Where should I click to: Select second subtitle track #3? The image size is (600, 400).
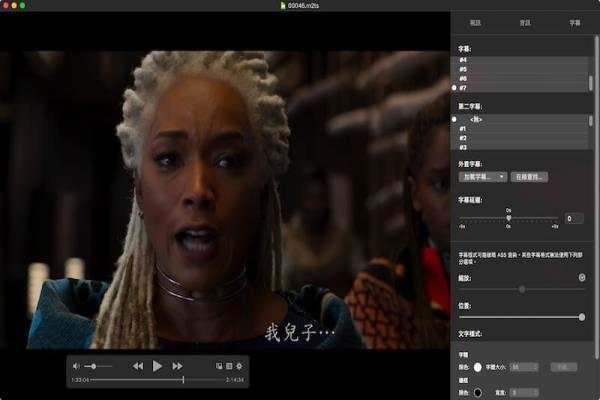click(x=520, y=147)
